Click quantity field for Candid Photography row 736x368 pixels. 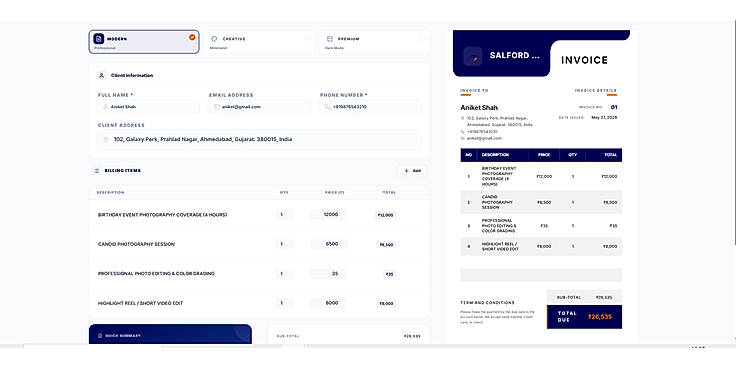(x=284, y=244)
